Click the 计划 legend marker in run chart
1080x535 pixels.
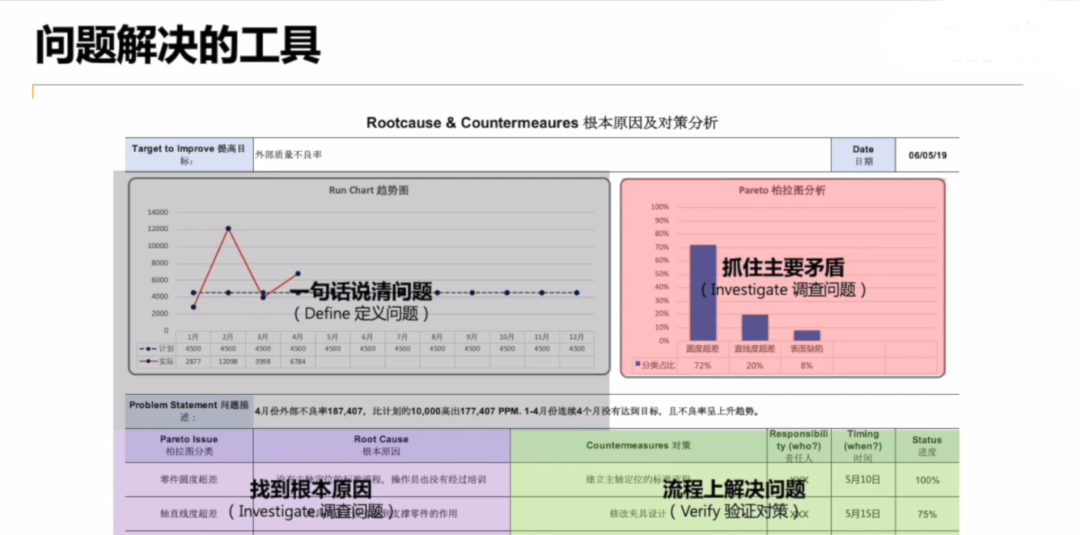coord(148,349)
